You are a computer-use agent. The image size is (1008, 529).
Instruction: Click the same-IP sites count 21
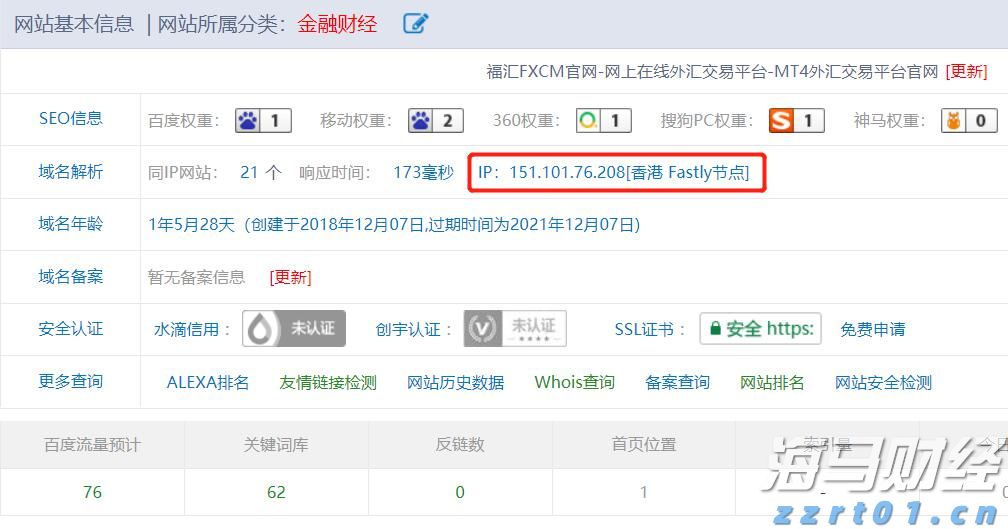tap(250, 172)
